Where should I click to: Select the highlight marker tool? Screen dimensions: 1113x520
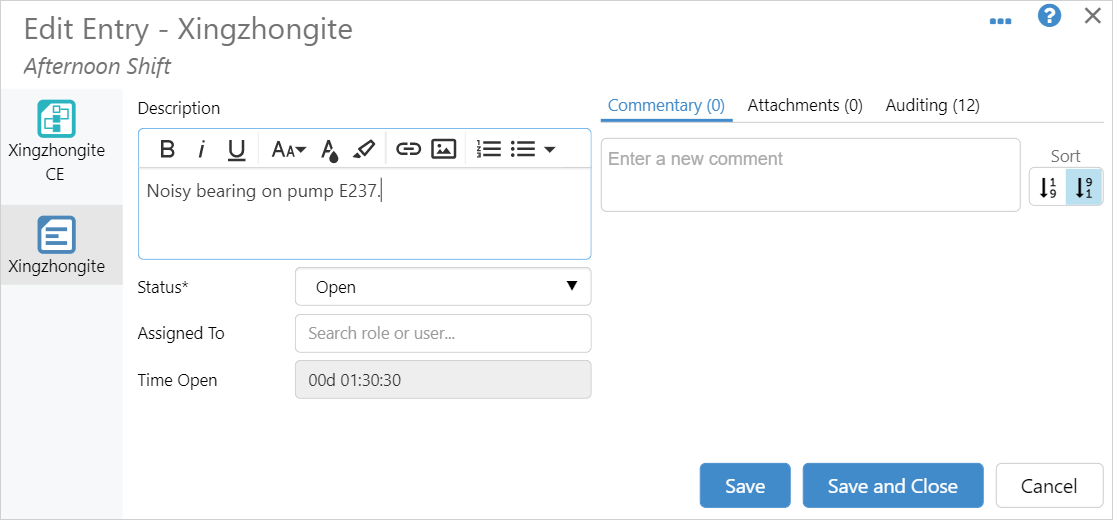[364, 149]
